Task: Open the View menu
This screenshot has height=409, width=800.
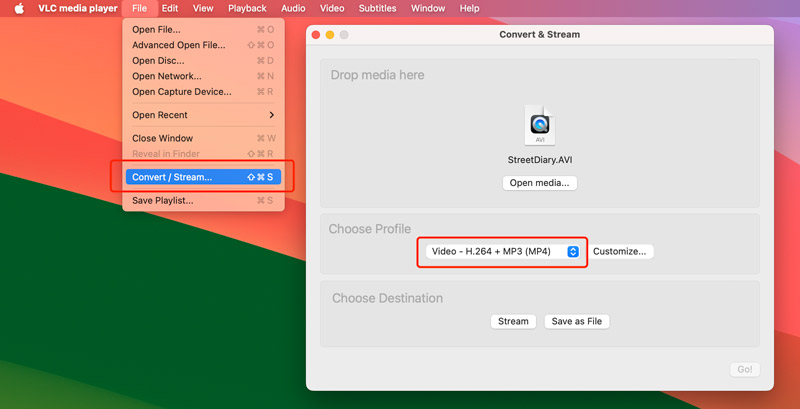Action: click(x=203, y=9)
